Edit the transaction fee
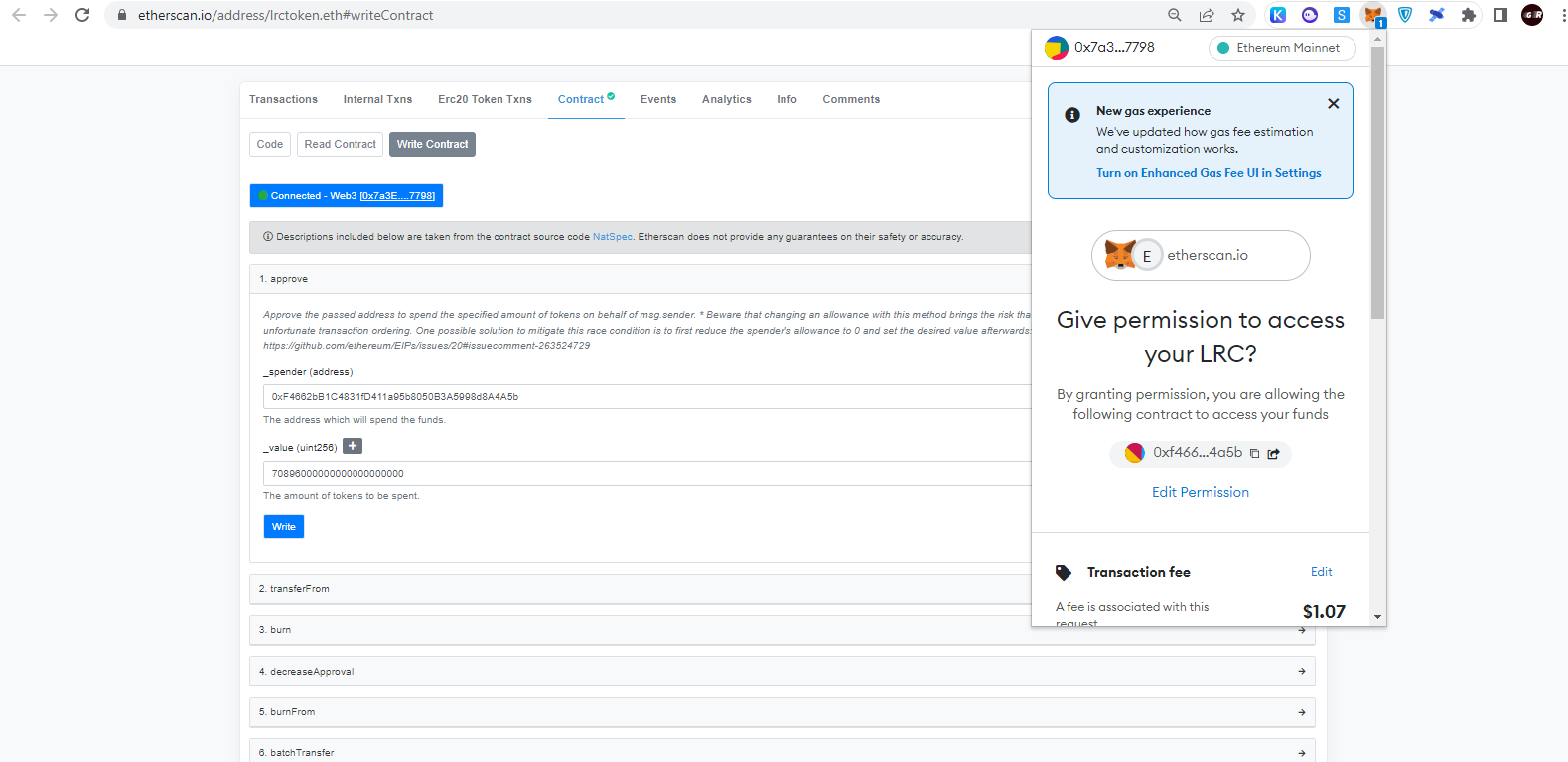Image resolution: width=1568 pixels, height=762 pixels. point(1322,572)
